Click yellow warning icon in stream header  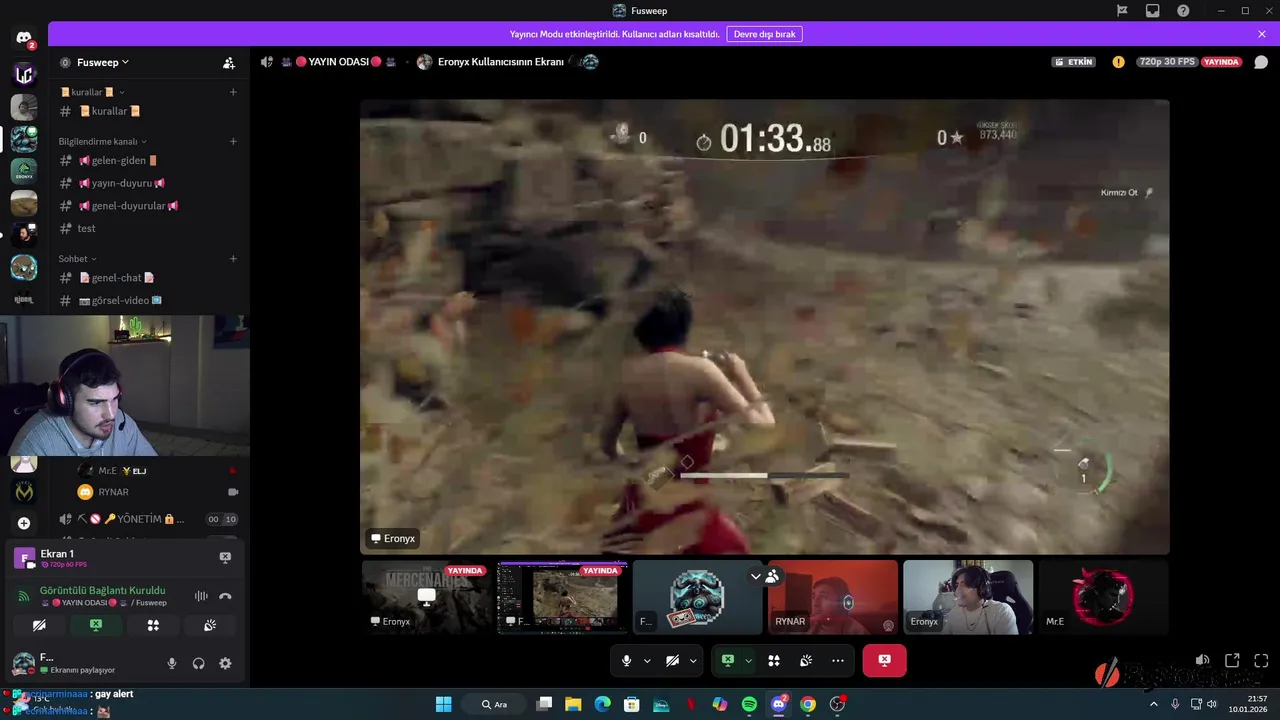tap(1118, 62)
